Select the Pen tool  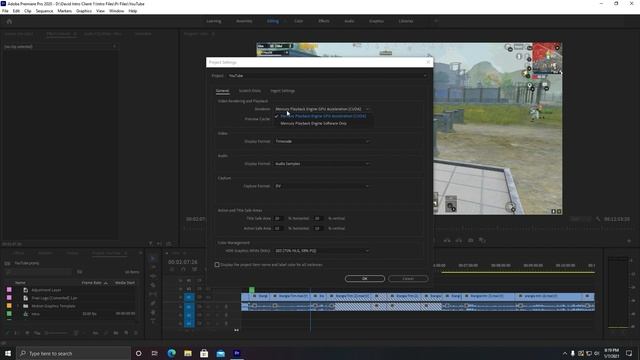153,303
